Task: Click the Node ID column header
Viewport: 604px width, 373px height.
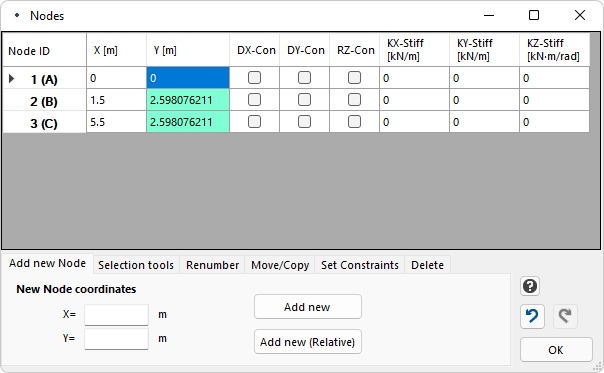Action: 44,50
